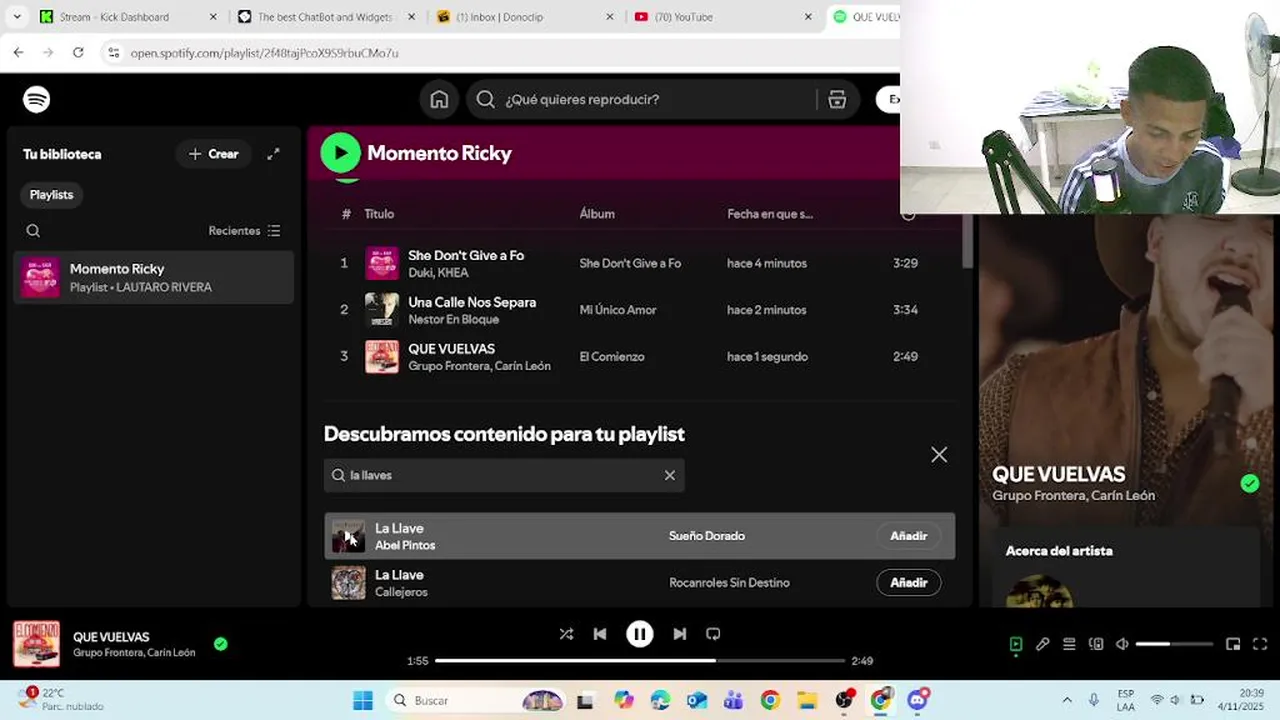The width and height of the screenshot is (1280, 720).
Task: Click the 'la llaves' playlist search field
Action: pos(504,475)
